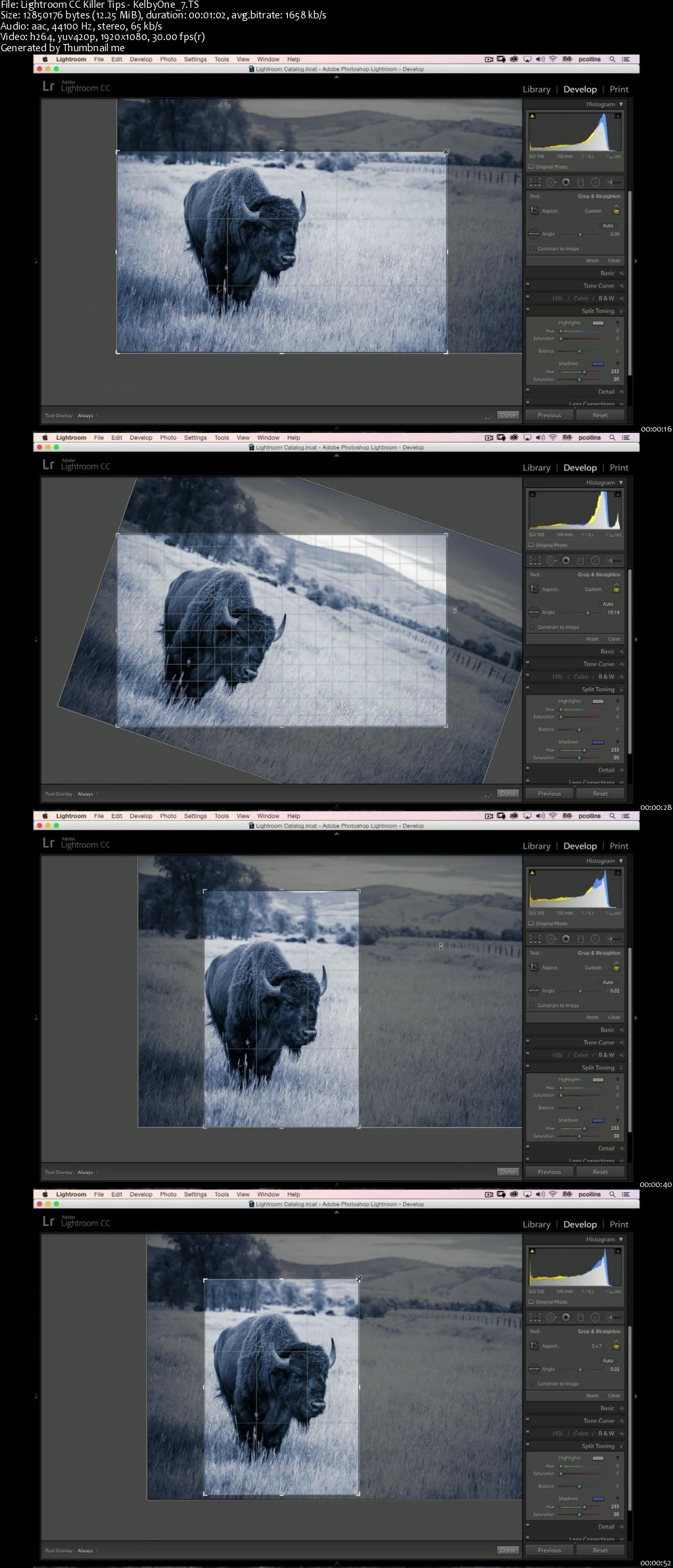Select Adjustment Brush tool in the 00:00:16 frame
This screenshot has height=1568, width=673.
tap(613, 182)
